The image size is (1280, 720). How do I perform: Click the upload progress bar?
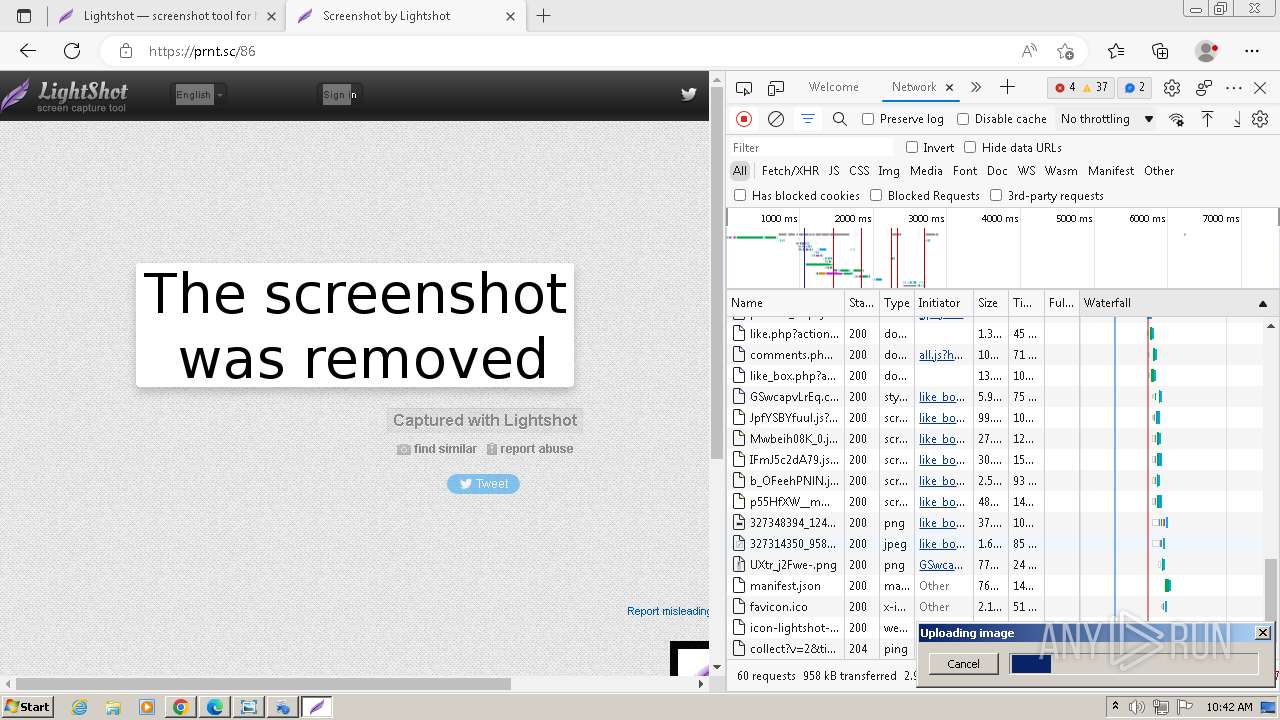pyautogui.click(x=1134, y=664)
